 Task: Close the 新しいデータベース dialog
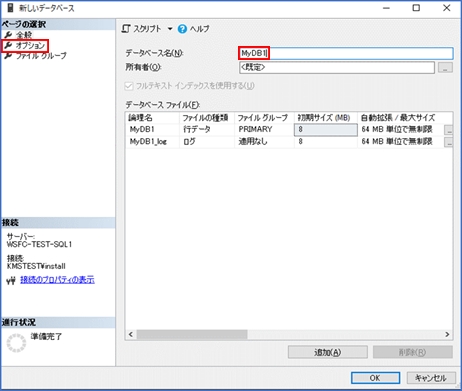tap(447, 8)
